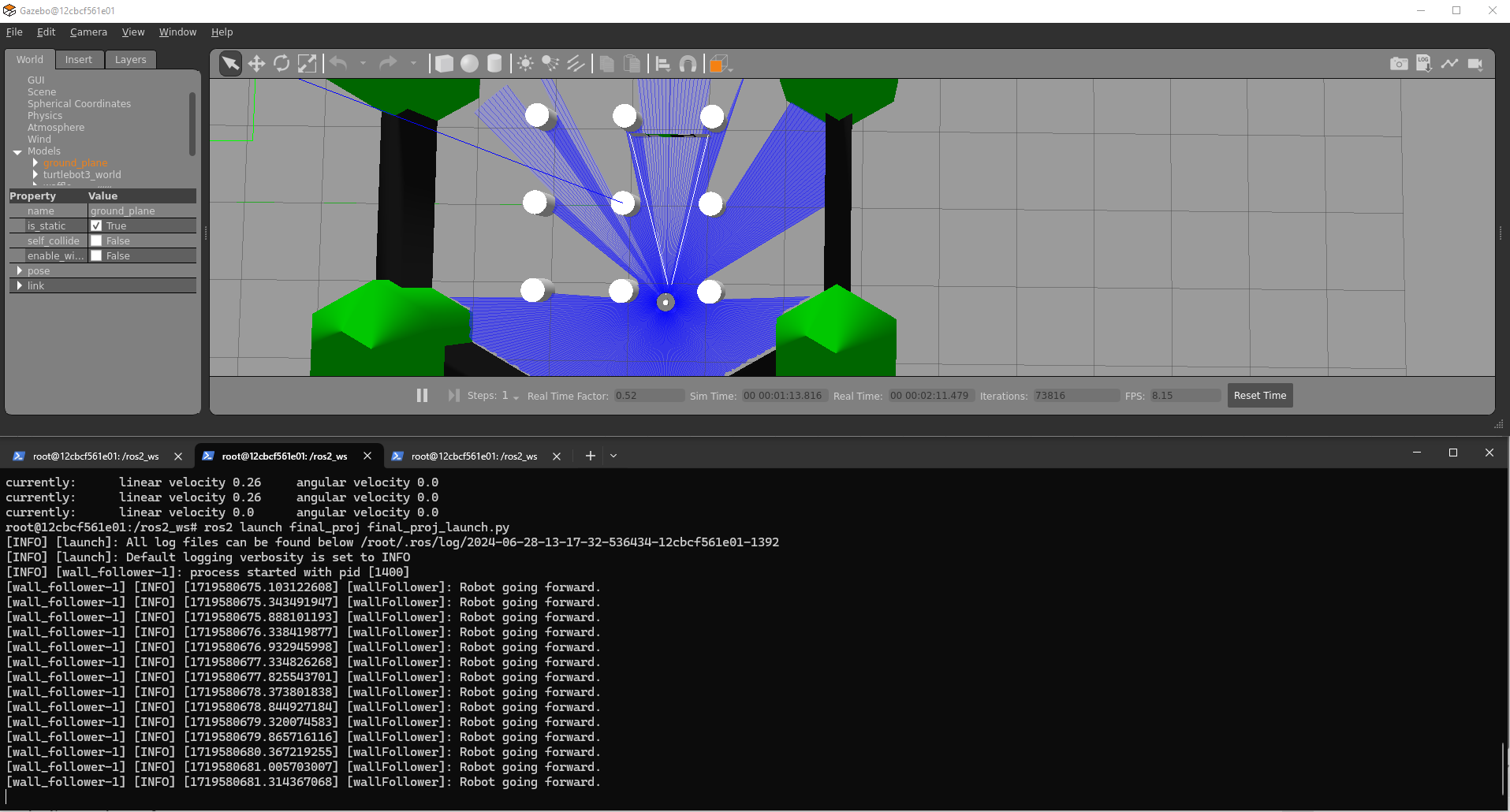Viewport: 1510px width, 812px height.
Task: Open the Steps count dropdown
Action: pyautogui.click(x=516, y=397)
